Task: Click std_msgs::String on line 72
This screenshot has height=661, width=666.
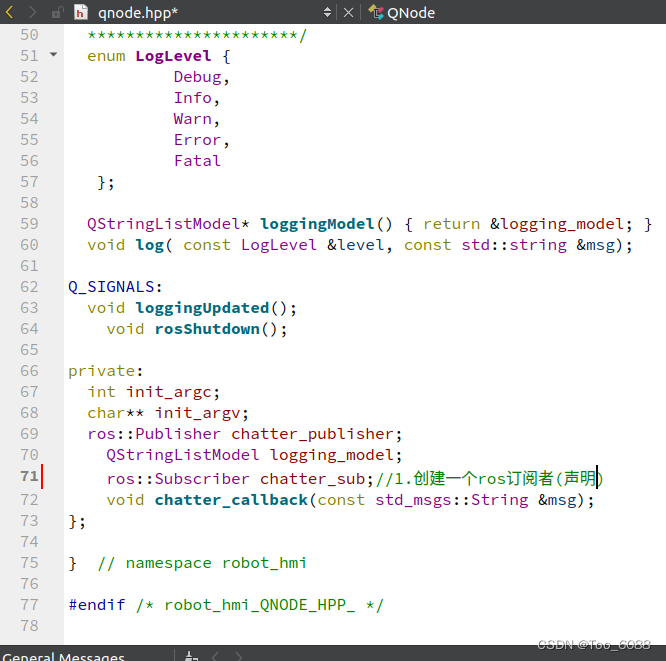Action: tap(452, 500)
